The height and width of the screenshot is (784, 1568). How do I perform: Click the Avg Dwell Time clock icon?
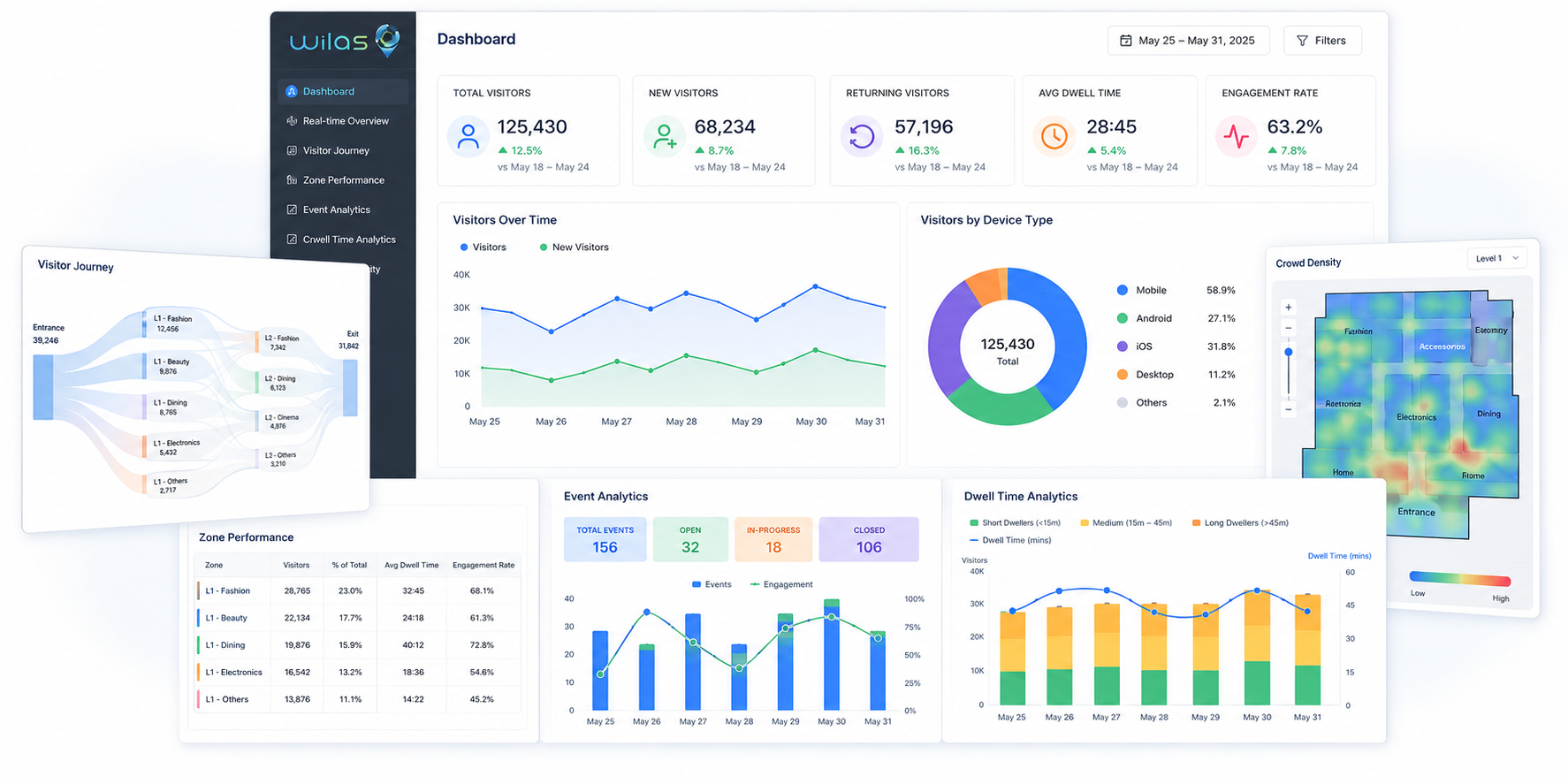coord(1054,137)
